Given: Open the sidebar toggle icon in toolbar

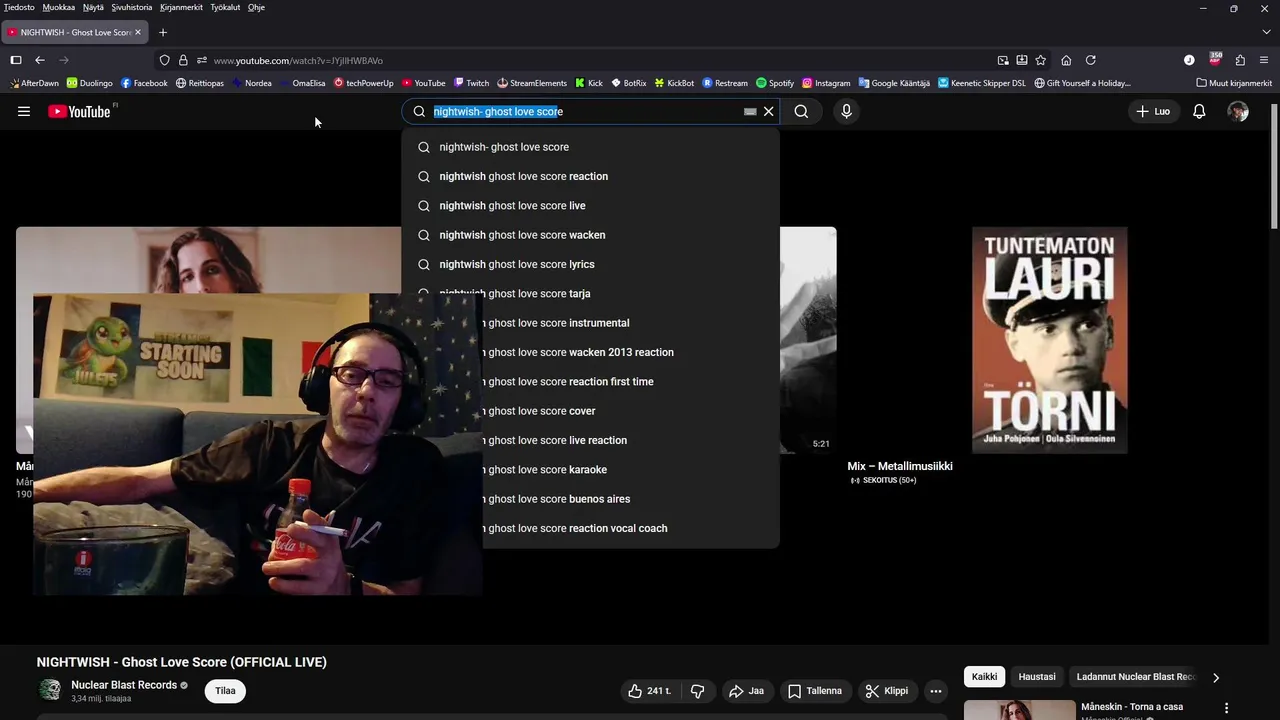Looking at the screenshot, I should pyautogui.click(x=16, y=60).
